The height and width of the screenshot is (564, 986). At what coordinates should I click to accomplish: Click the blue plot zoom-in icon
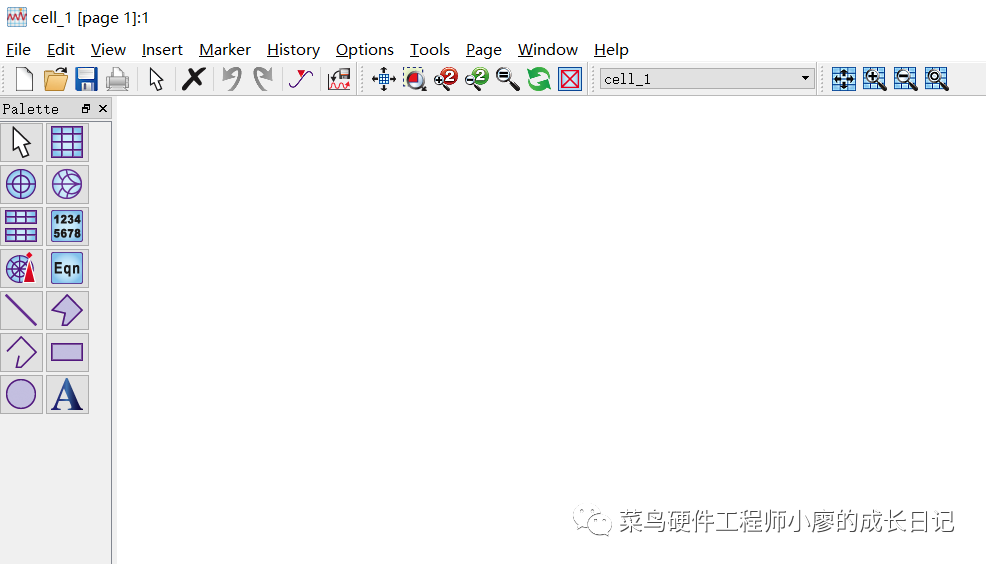coord(875,79)
